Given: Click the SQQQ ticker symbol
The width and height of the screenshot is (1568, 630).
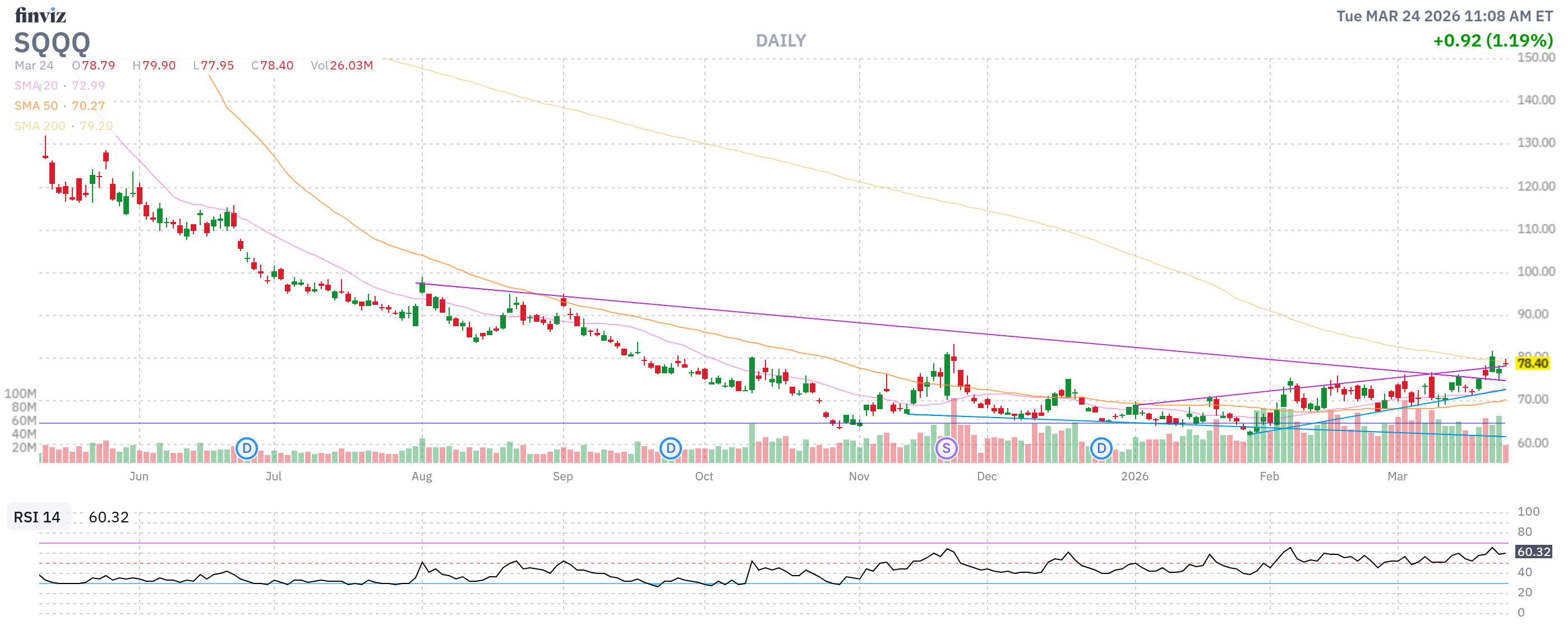Looking at the screenshot, I should coord(52,43).
